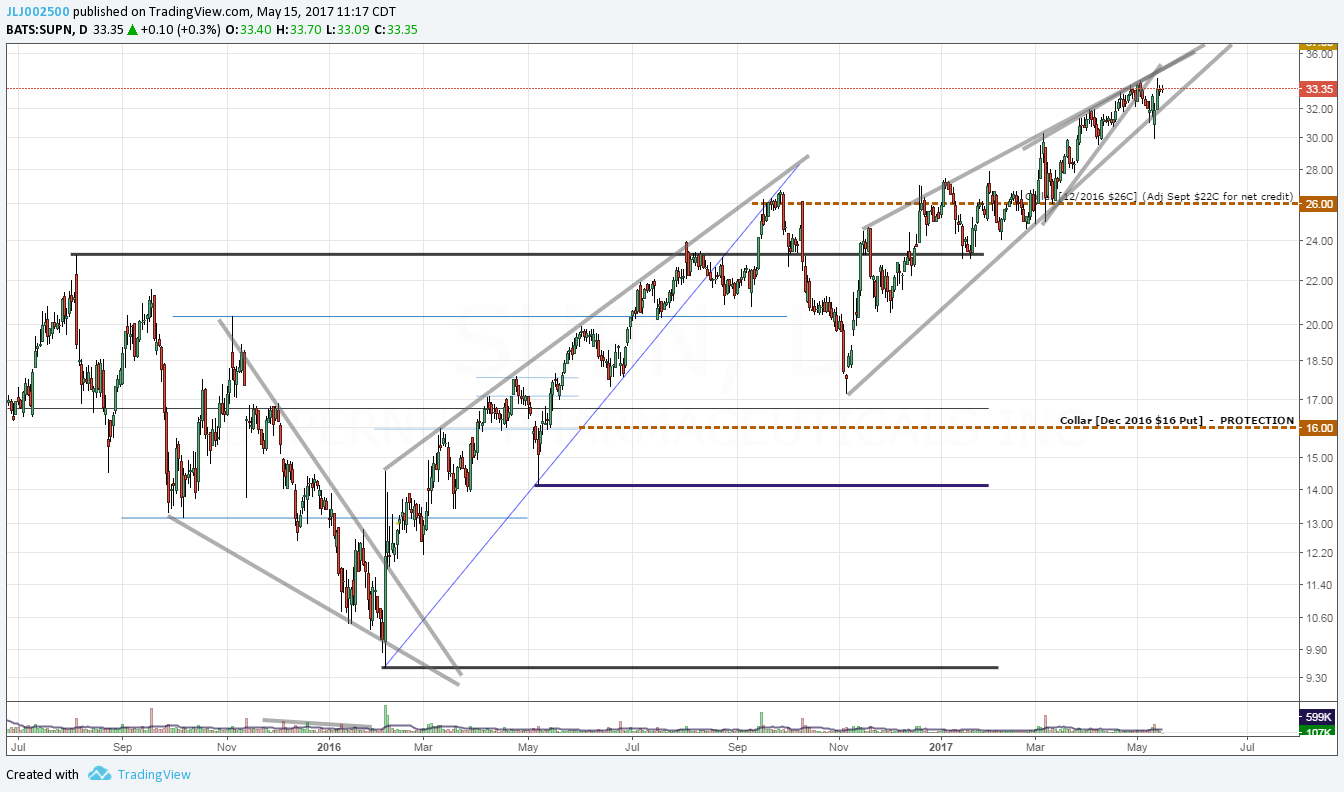This screenshot has width=1344, height=792.
Task: Click the BATS:SUPN, D symbol label
Action: tap(46, 30)
